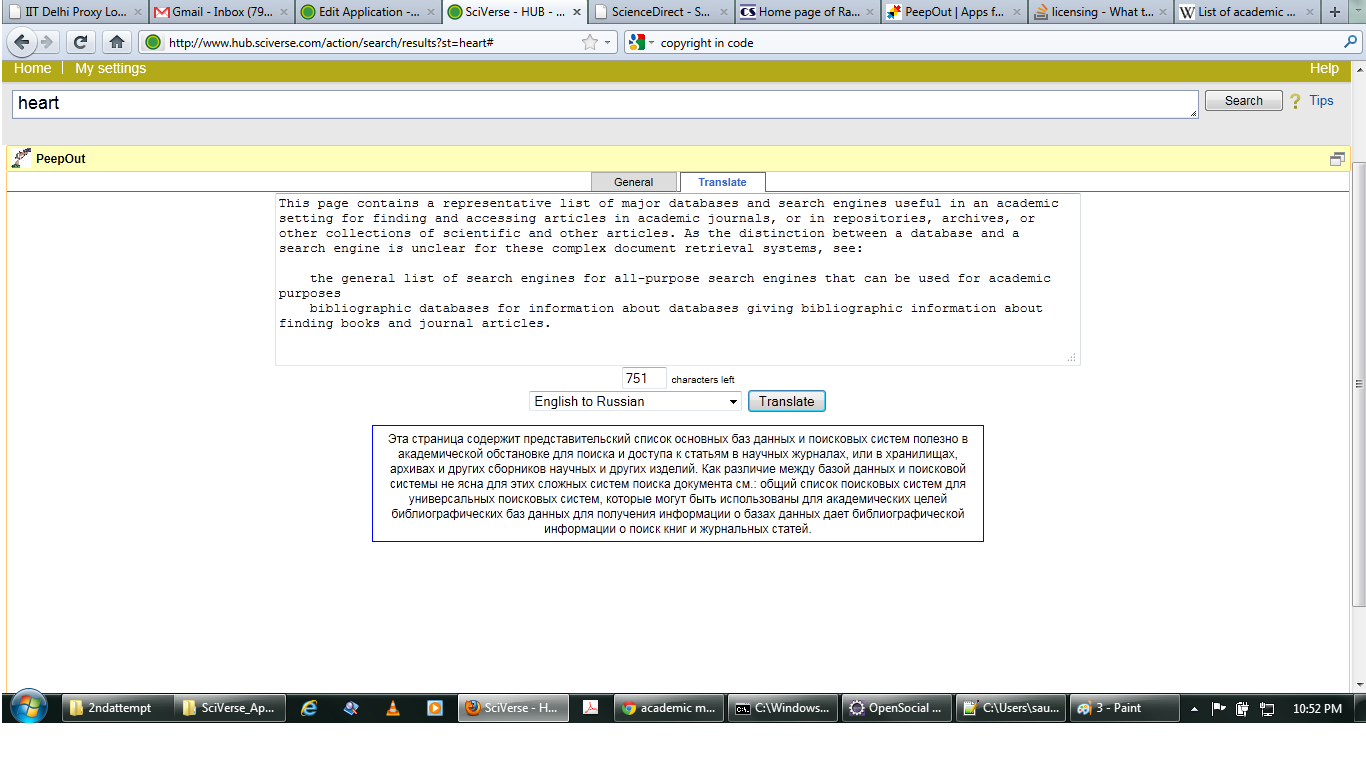Switch to C:\Windows command prompt in taskbar
Screen dimensions: 1366x768
pos(783,707)
